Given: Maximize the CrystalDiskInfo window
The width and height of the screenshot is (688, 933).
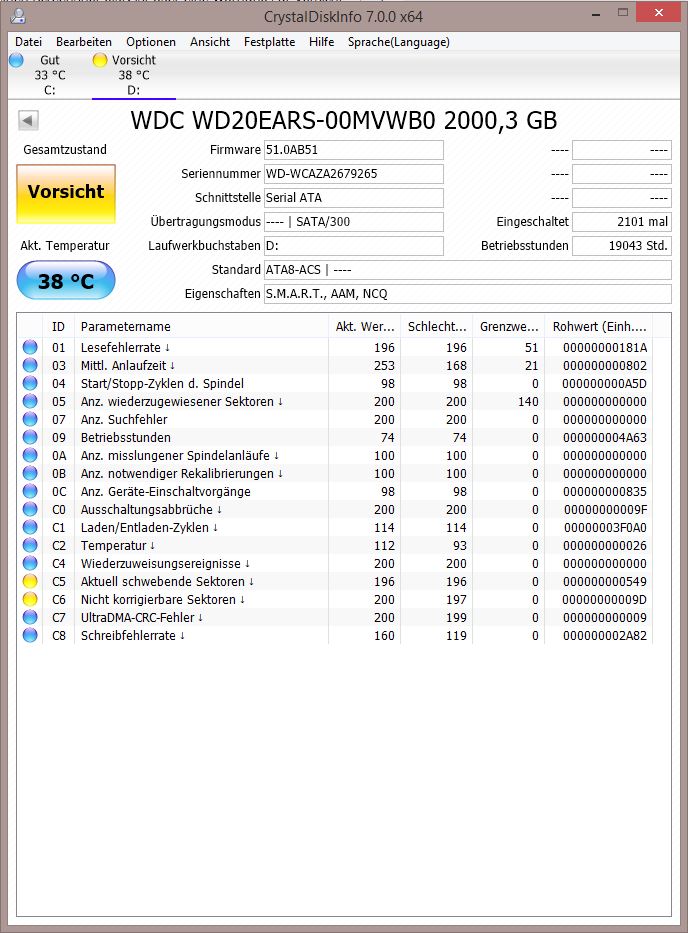Looking at the screenshot, I should (x=623, y=12).
